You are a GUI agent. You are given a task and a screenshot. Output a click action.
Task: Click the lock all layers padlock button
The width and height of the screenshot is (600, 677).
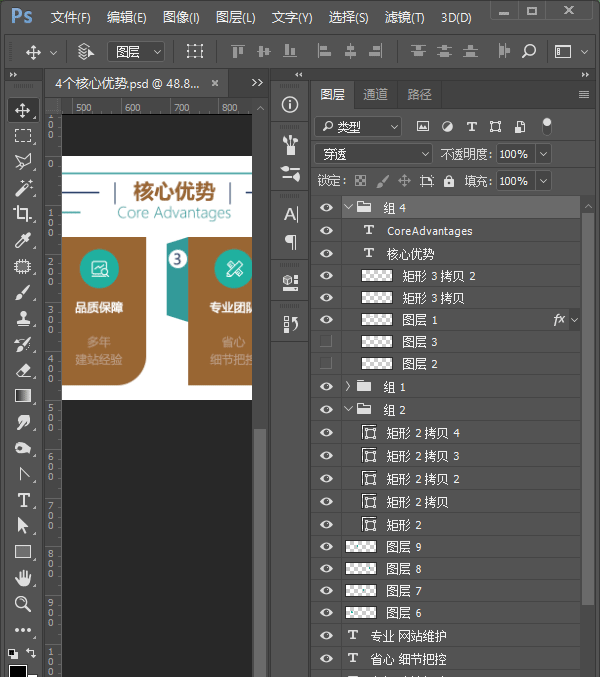click(449, 181)
